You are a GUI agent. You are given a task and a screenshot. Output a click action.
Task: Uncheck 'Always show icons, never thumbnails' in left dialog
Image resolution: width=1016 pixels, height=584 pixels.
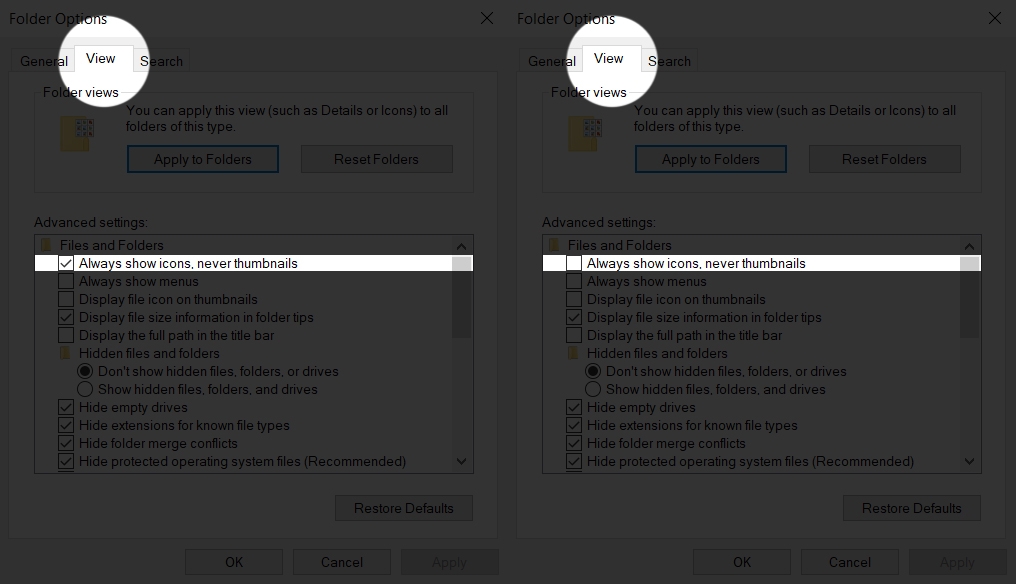pyautogui.click(x=65, y=263)
